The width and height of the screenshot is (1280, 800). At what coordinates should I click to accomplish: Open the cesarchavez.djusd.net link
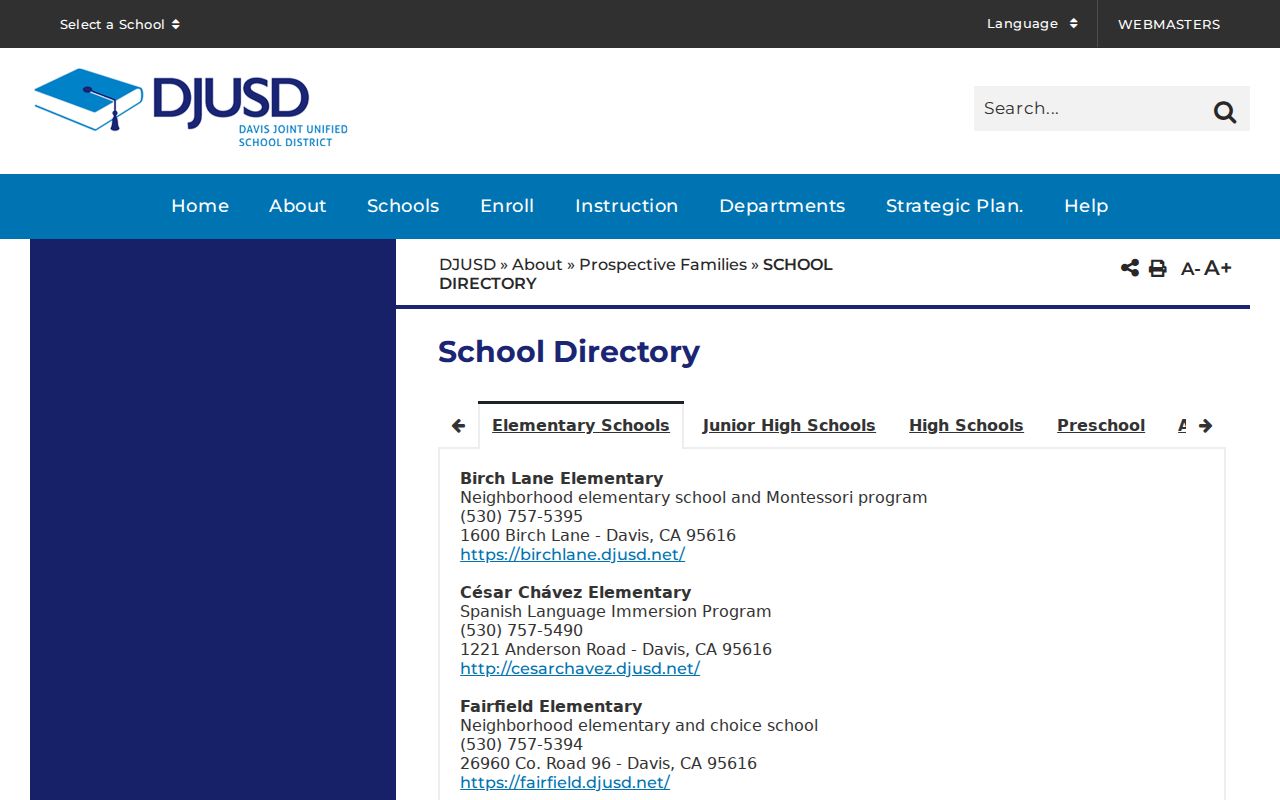(580, 668)
